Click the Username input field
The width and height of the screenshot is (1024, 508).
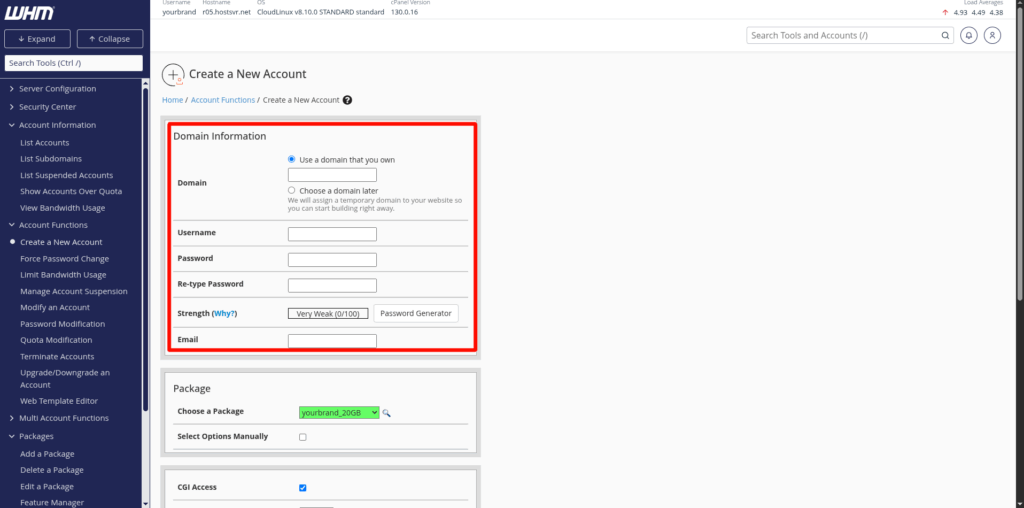coord(332,234)
